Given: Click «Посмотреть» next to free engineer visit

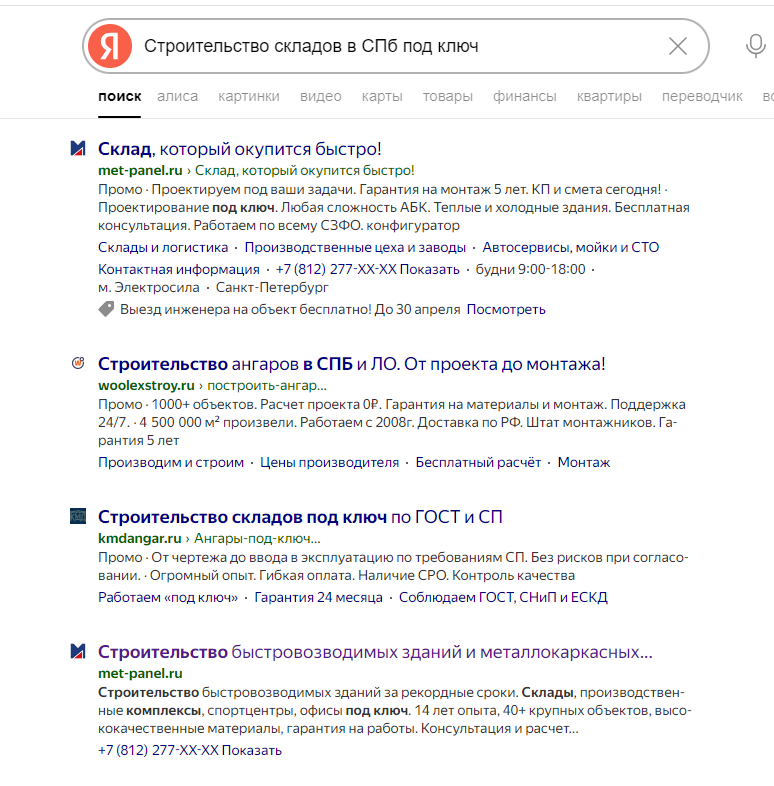Looking at the screenshot, I should click(506, 310).
